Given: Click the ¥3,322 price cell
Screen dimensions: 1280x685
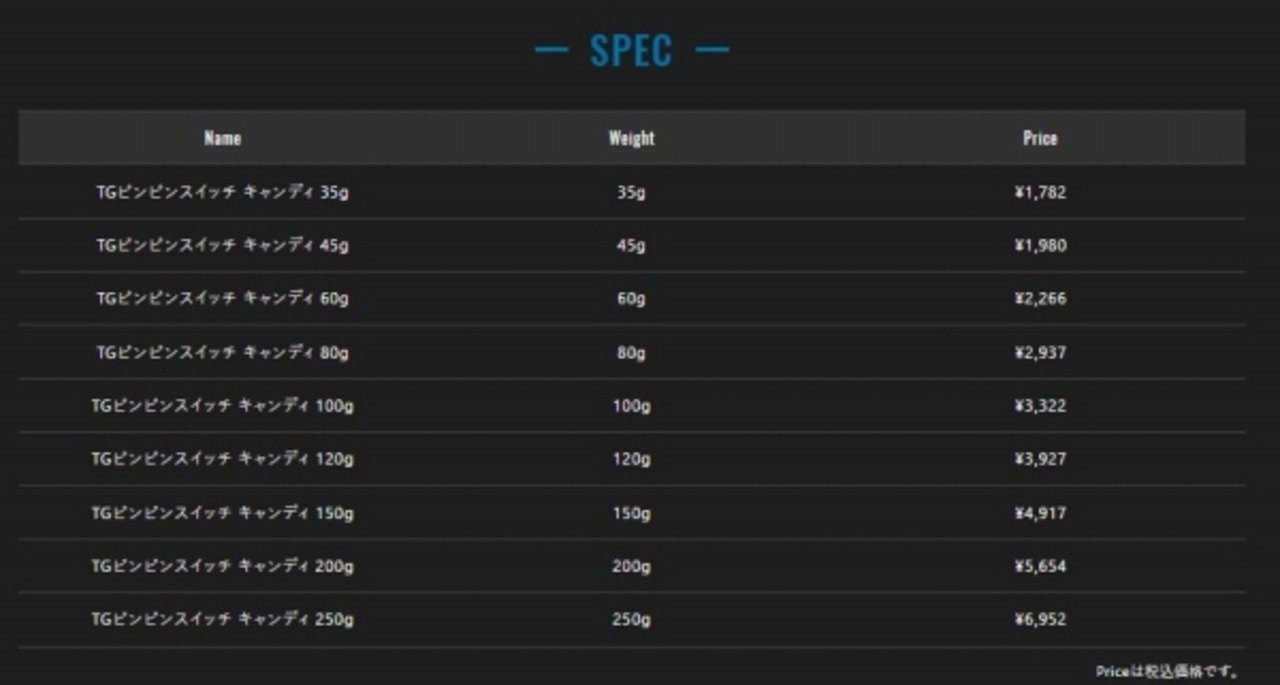Looking at the screenshot, I should 1040,406.
